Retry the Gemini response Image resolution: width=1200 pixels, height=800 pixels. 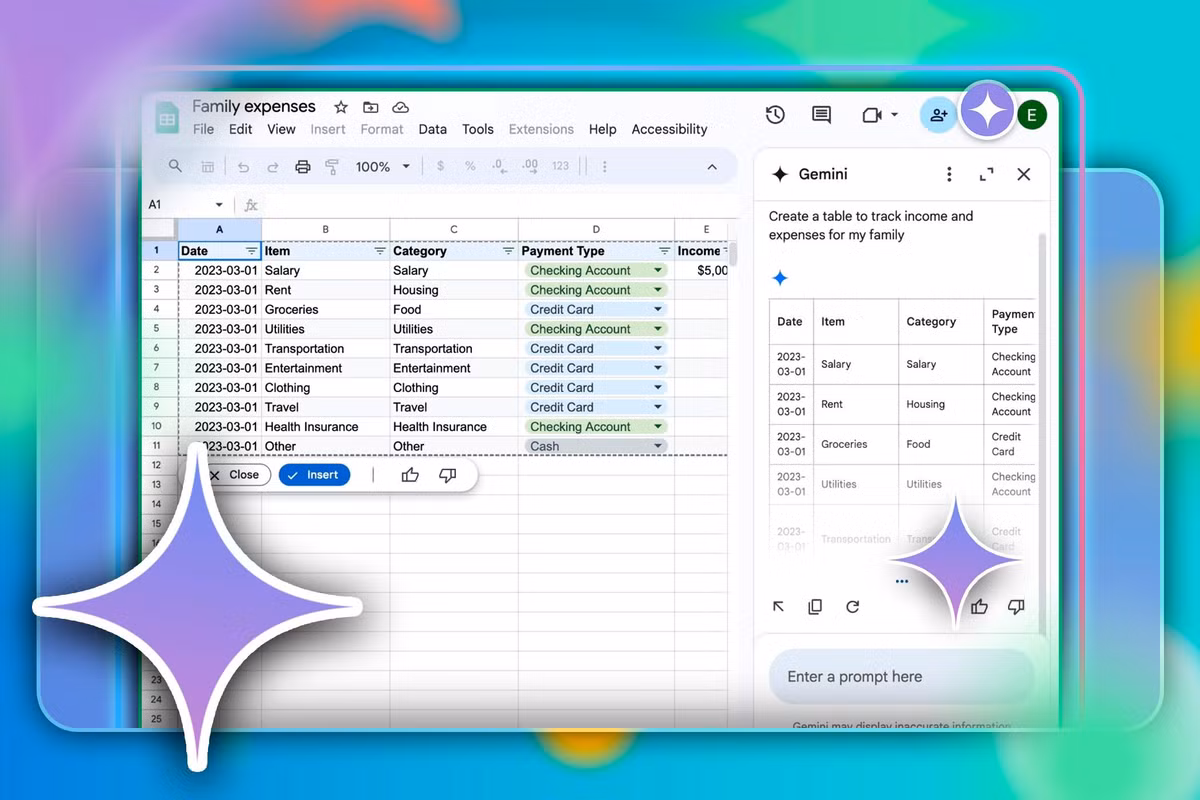(852, 607)
